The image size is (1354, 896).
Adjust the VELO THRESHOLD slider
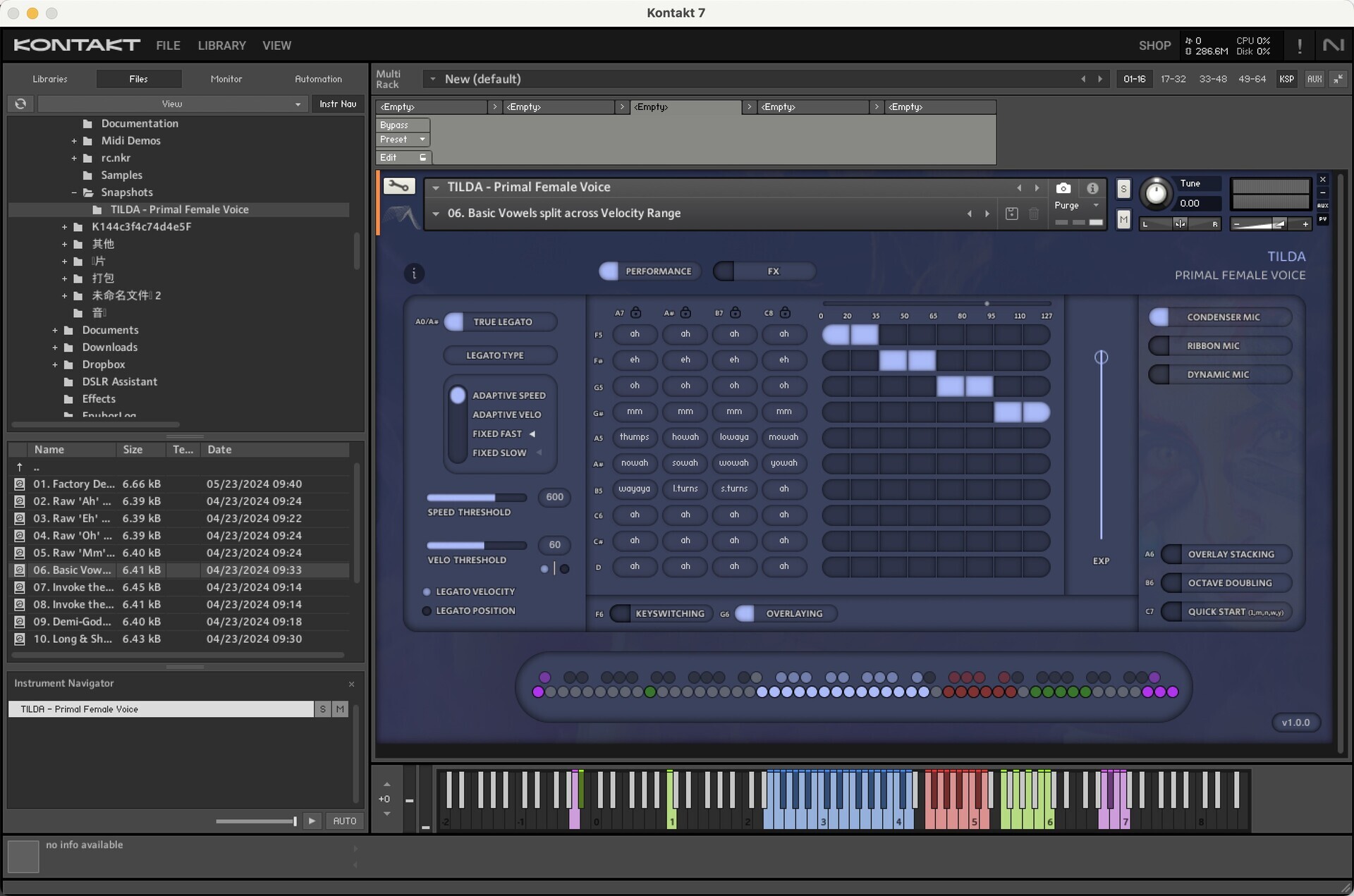click(477, 546)
